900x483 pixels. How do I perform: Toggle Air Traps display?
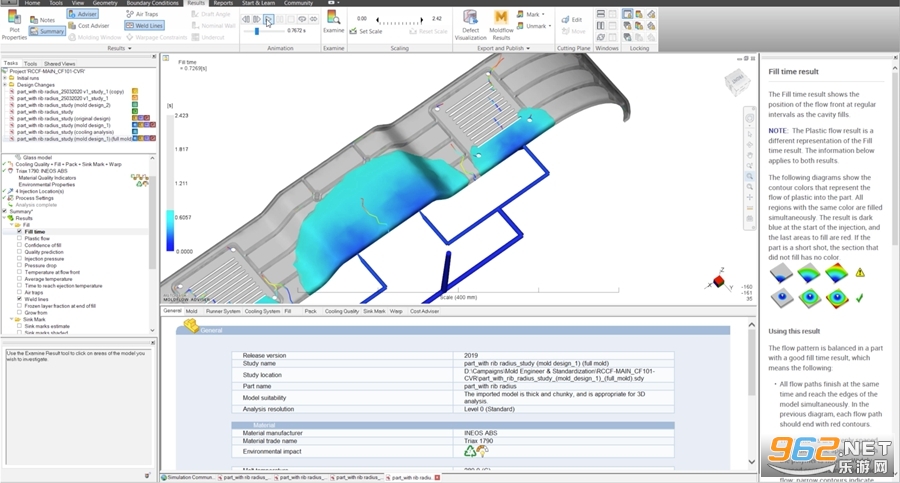coord(142,14)
